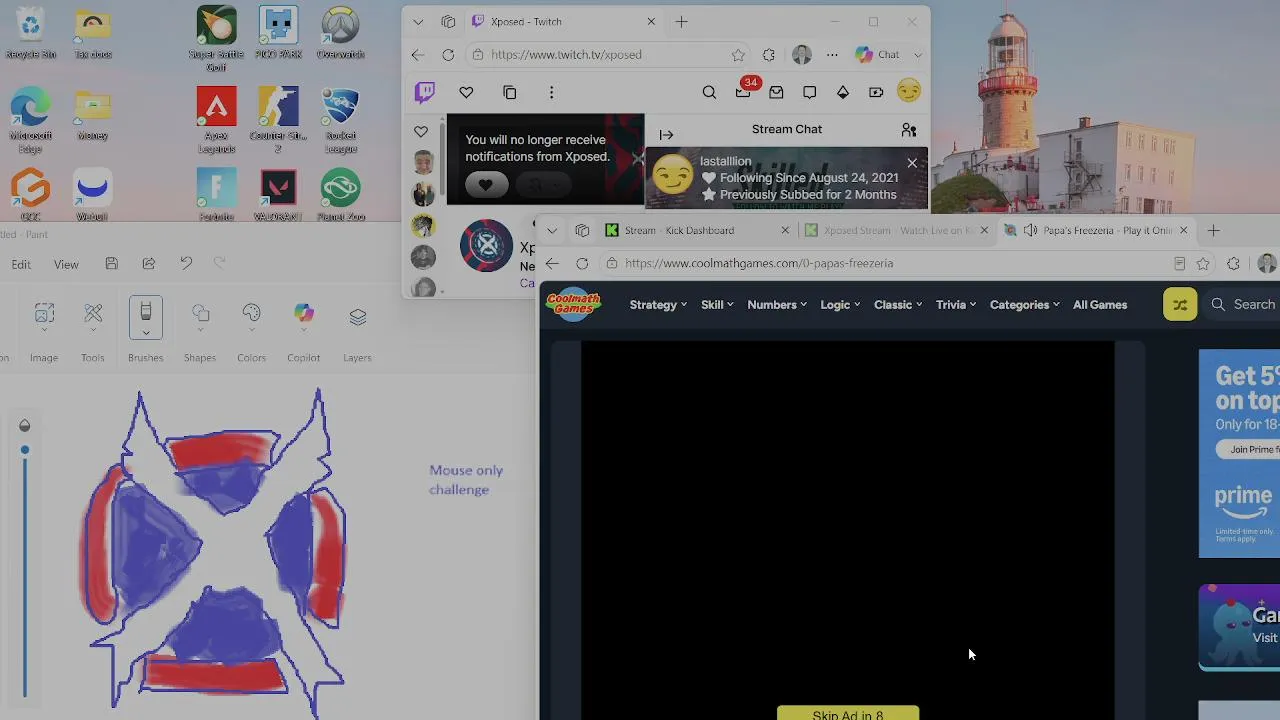Screen dimensions: 1280x720
Task: Open the Edit menu in Paint
Action: point(21,264)
